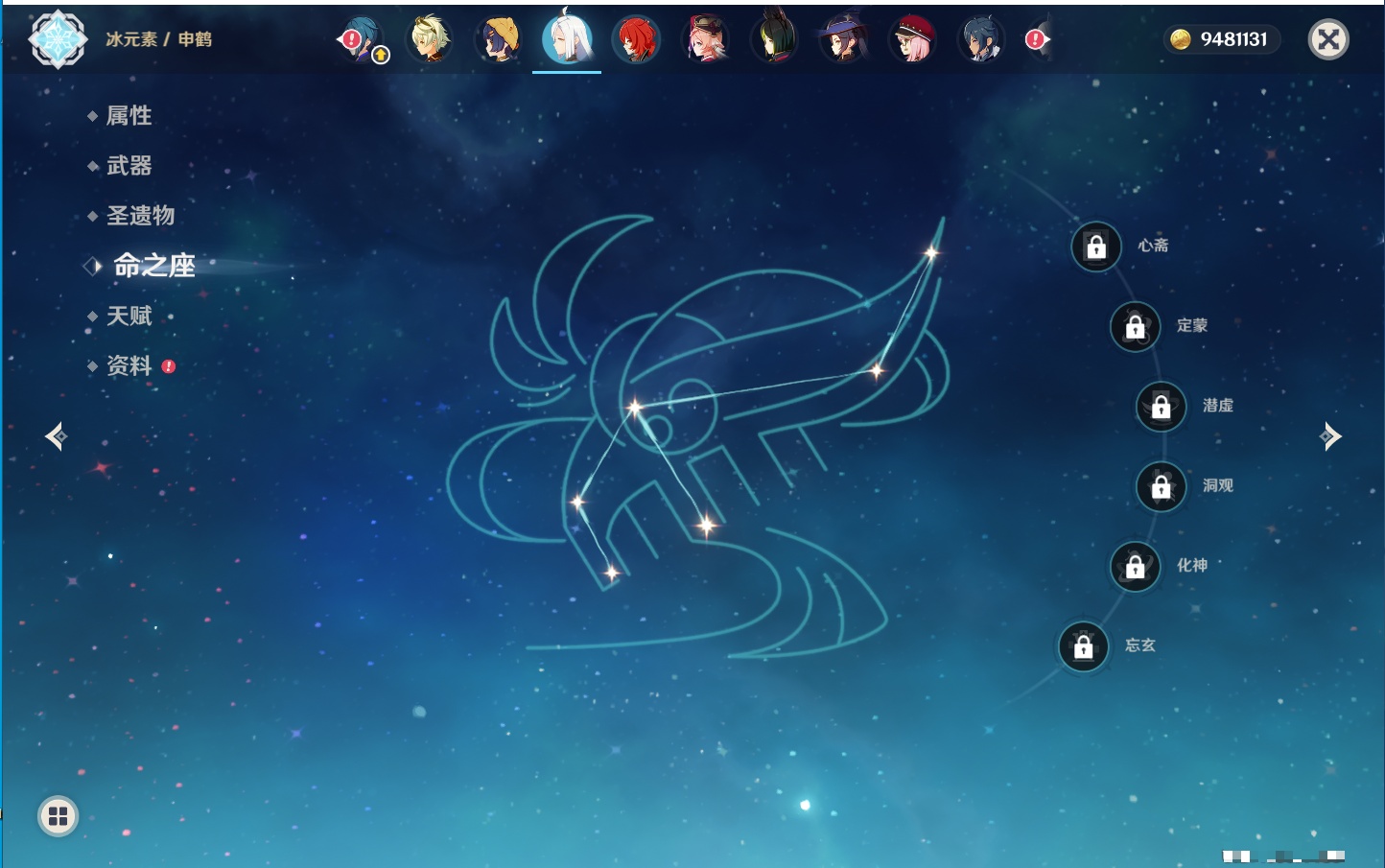The image size is (1385, 868).
Task: Click the Mora amount 9481131
Action: [1233, 39]
